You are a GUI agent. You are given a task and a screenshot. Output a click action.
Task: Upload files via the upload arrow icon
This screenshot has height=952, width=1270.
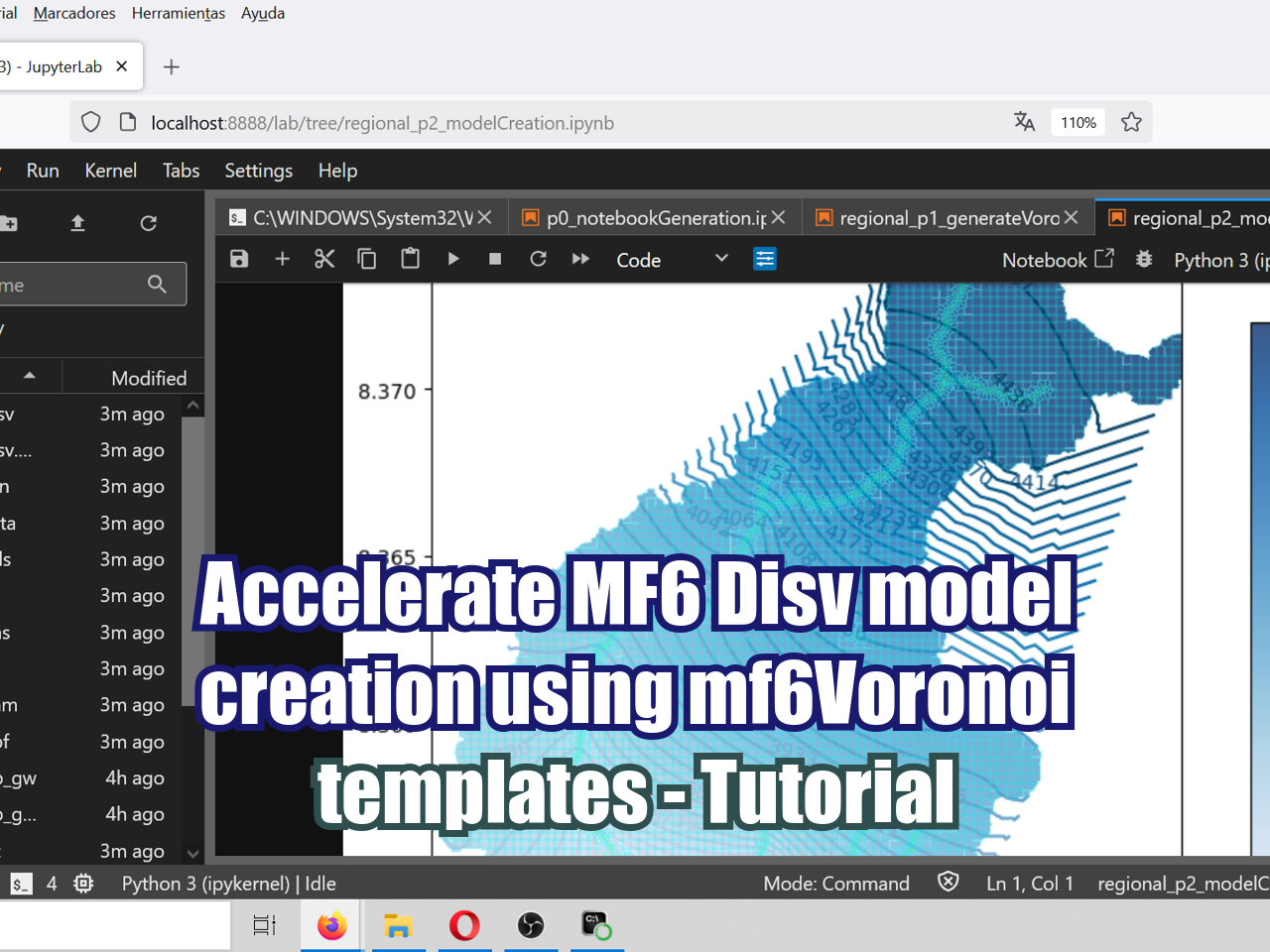(x=78, y=223)
